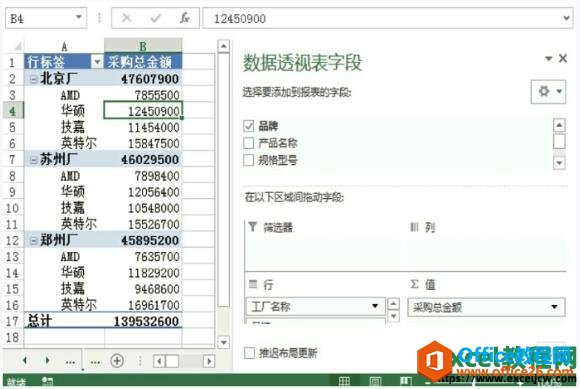Check the 规格型号 field checkbox
This screenshot has height=389, width=580.
(249, 160)
